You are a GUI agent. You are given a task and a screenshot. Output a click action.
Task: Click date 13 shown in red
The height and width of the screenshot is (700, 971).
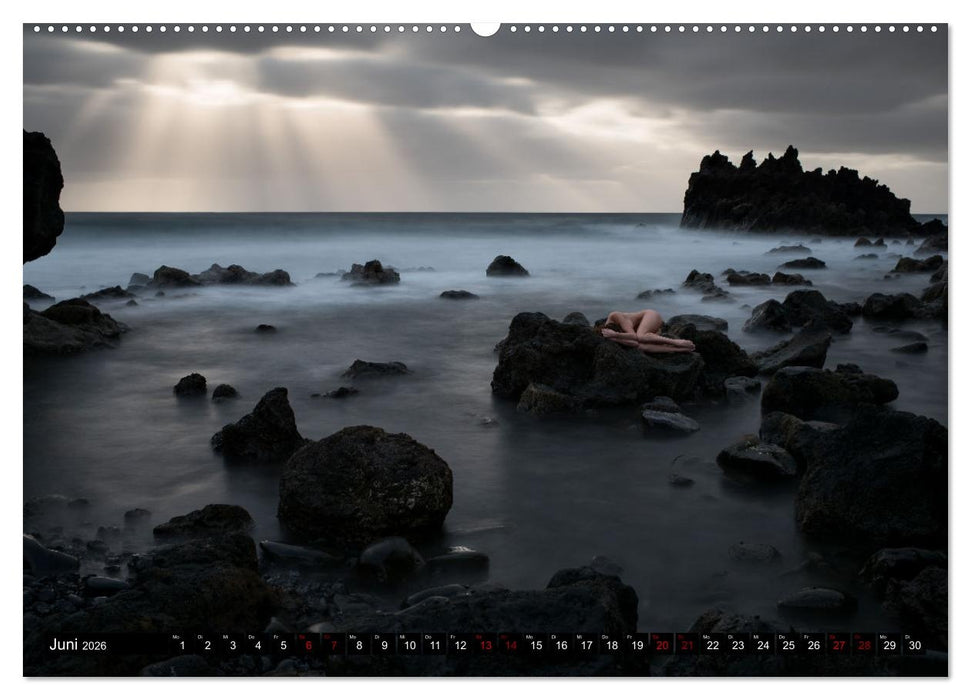point(486,643)
